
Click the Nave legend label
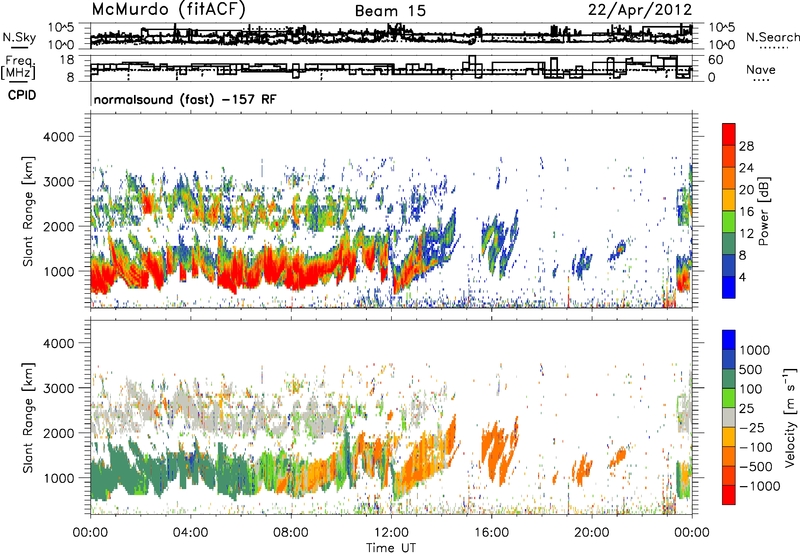tap(761, 69)
